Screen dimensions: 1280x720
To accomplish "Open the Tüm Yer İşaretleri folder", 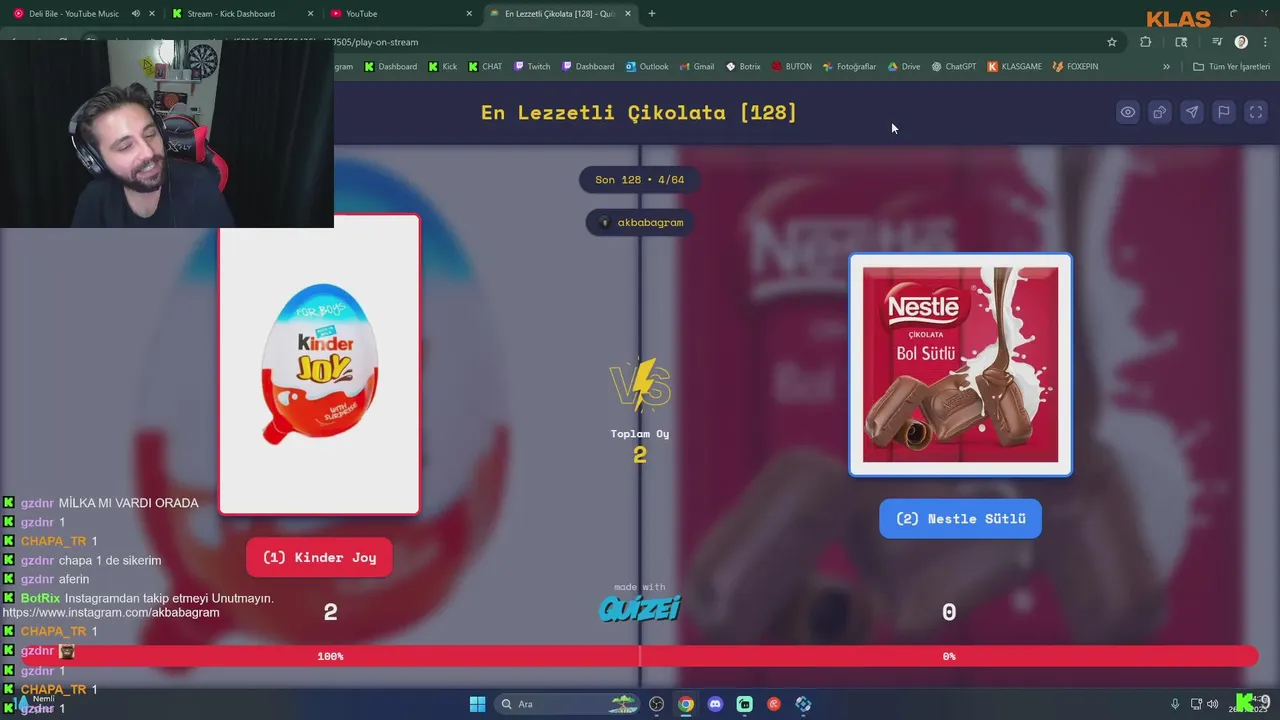I will coord(1231,67).
